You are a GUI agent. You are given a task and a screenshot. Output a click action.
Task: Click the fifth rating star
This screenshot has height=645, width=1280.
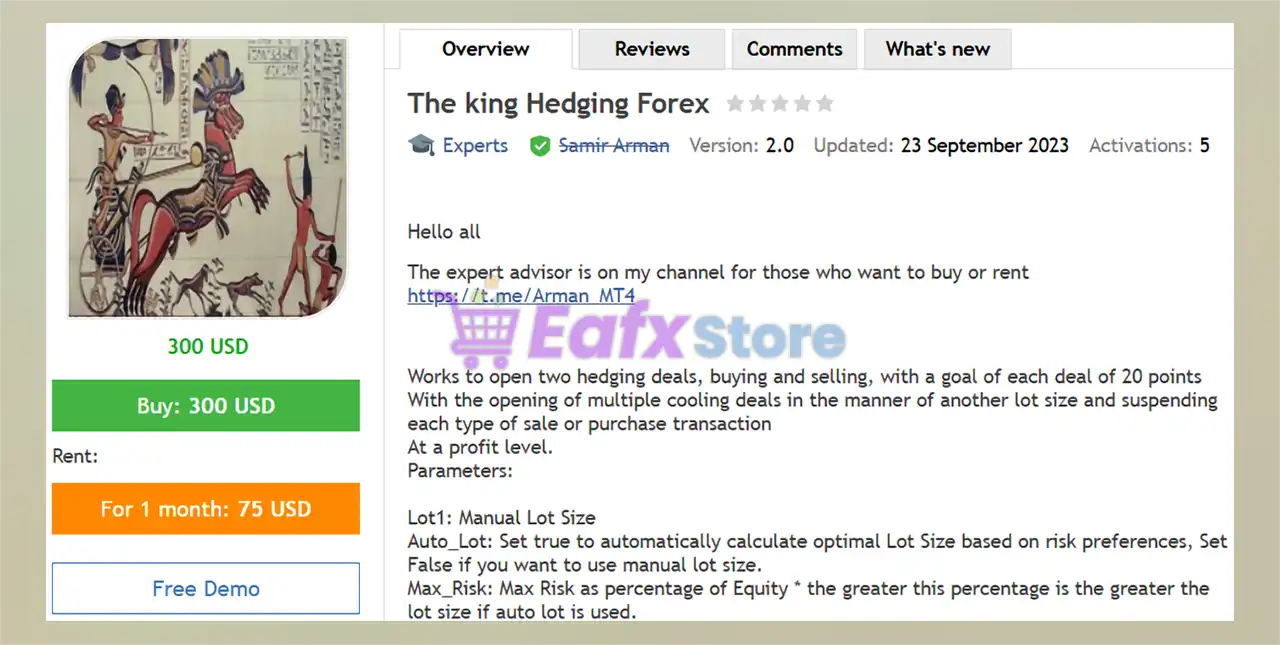click(x=824, y=103)
